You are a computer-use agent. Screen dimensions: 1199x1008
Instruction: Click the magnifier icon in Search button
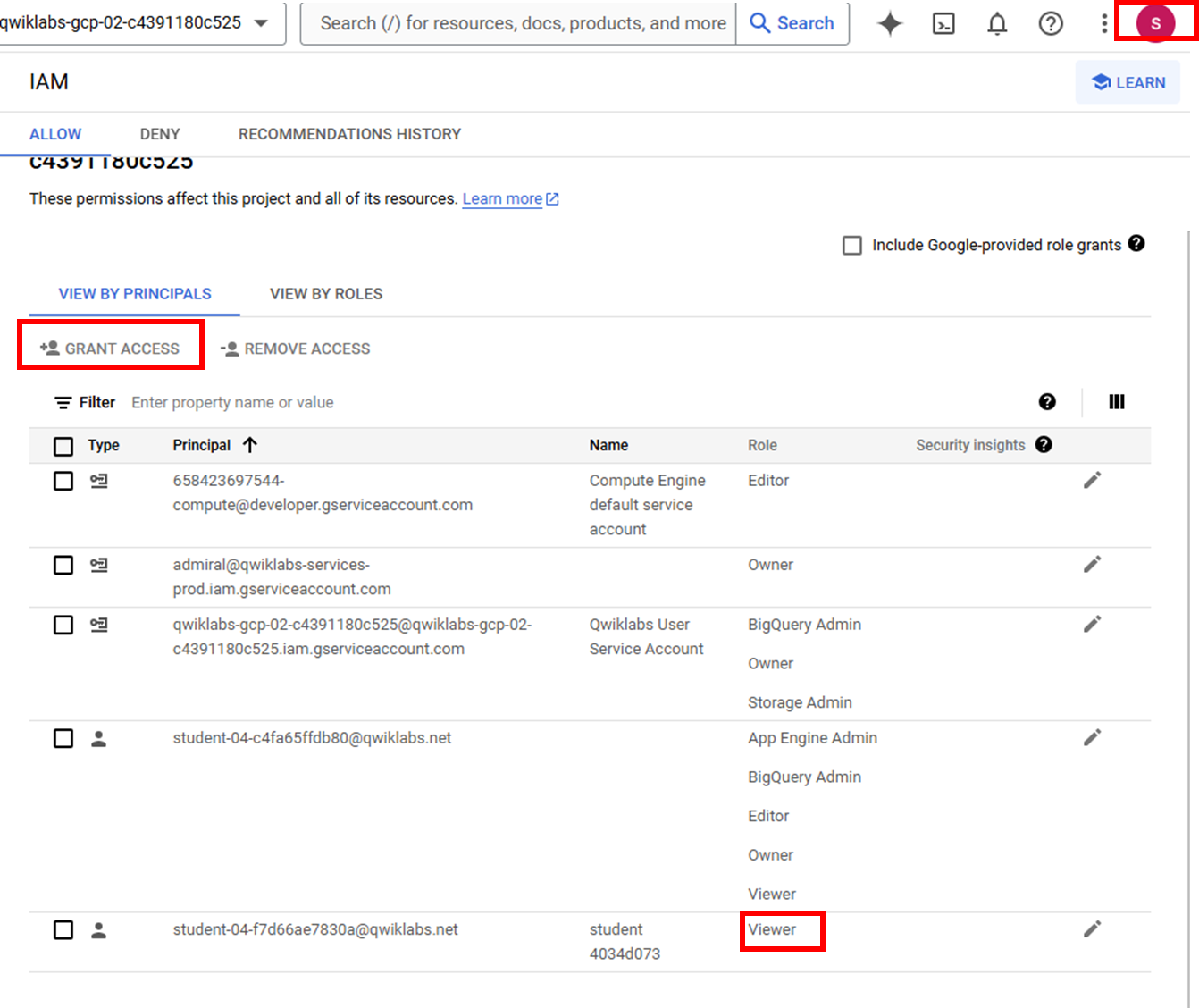tap(759, 23)
